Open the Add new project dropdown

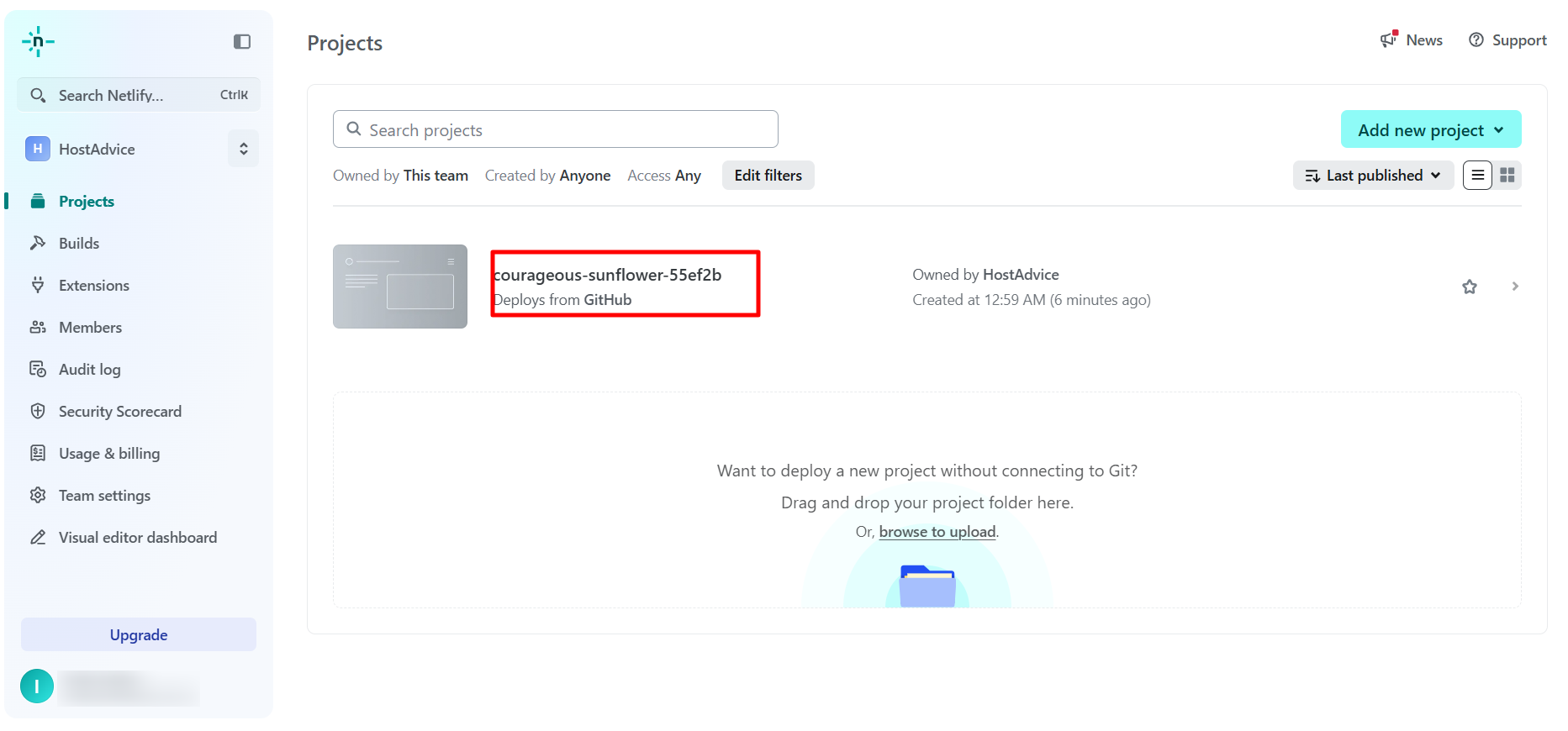click(x=1431, y=129)
